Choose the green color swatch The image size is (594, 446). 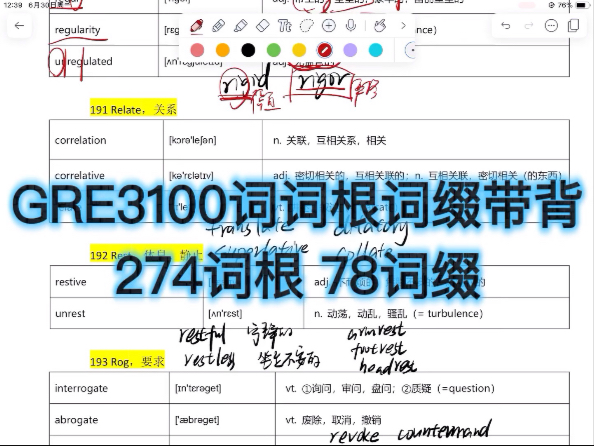click(274, 50)
